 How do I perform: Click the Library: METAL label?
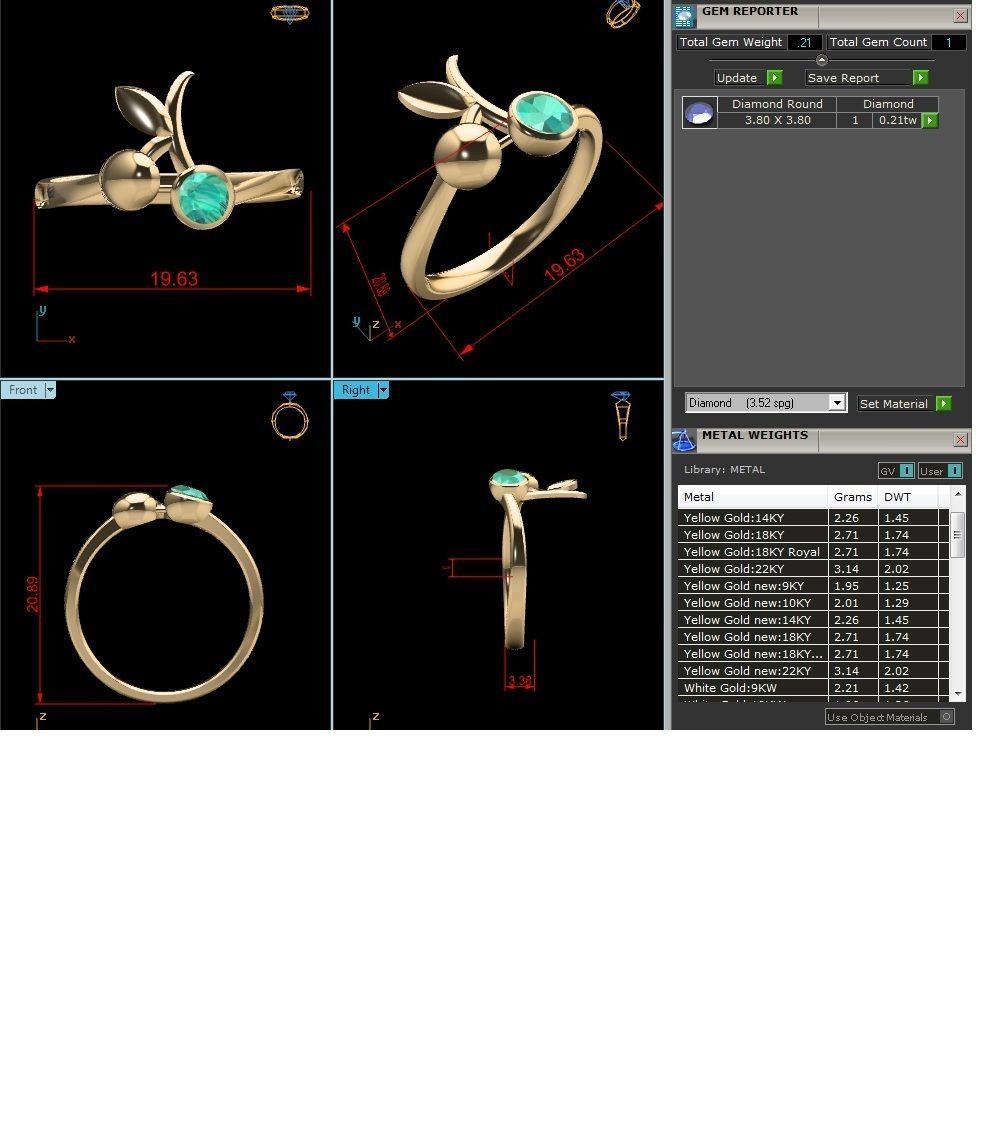724,470
